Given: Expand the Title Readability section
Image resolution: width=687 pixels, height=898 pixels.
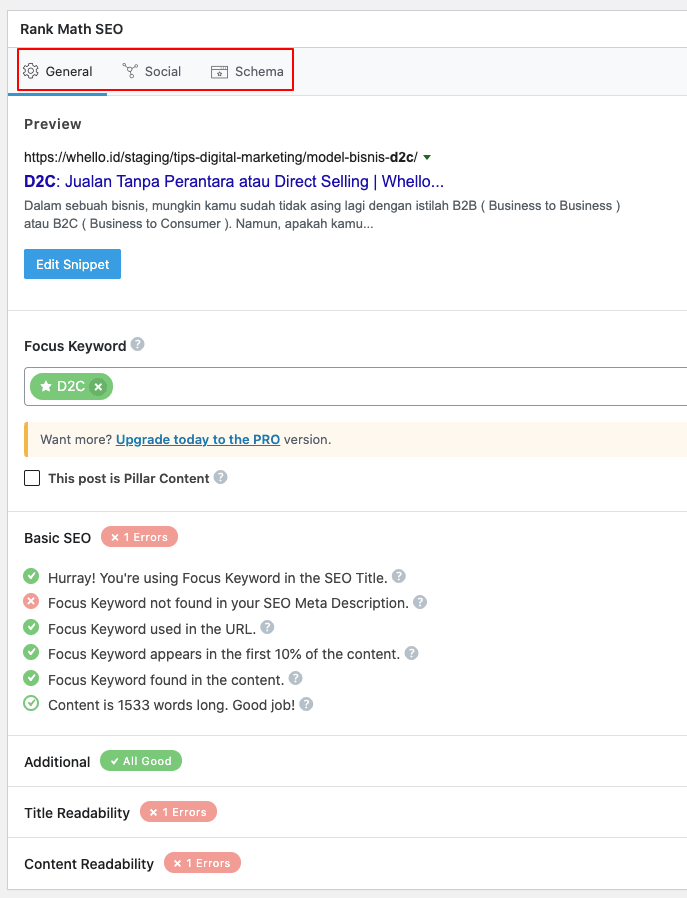Looking at the screenshot, I should coord(77,813).
